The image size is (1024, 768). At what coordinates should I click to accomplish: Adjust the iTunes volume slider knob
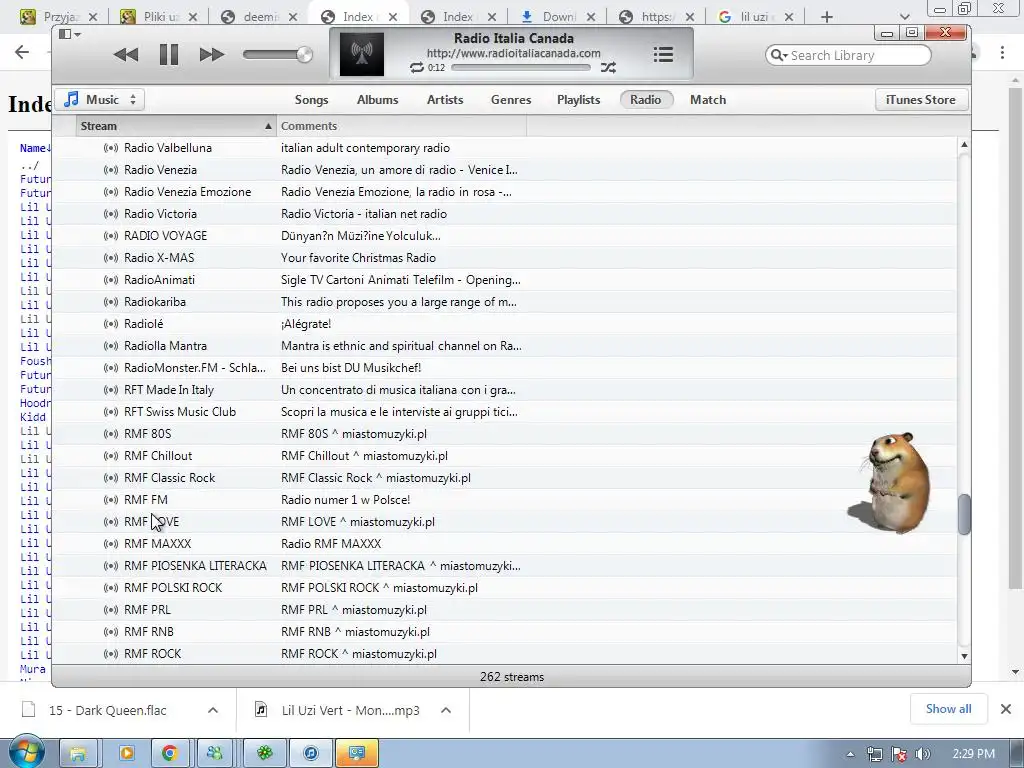point(304,55)
